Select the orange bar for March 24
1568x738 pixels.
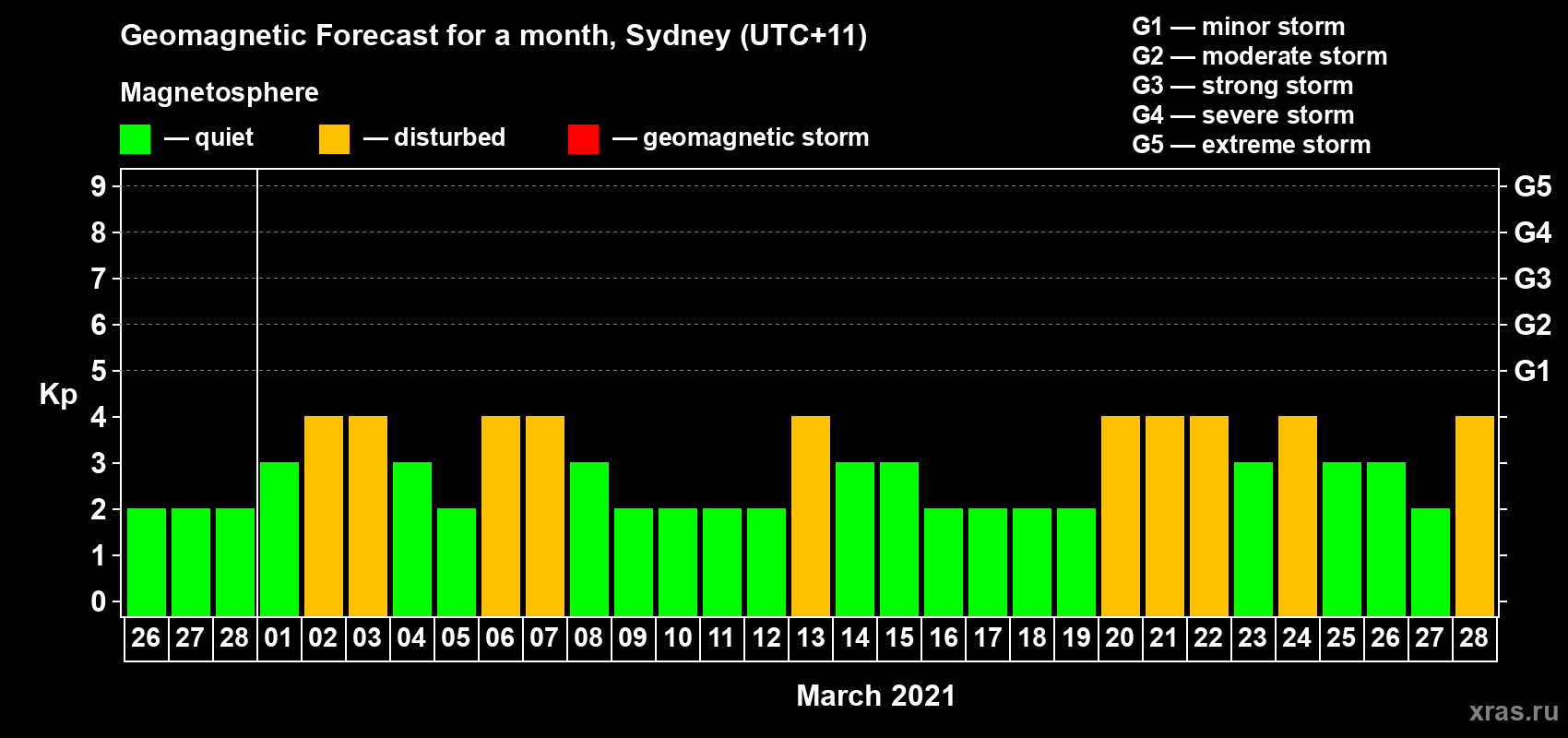[1298, 516]
